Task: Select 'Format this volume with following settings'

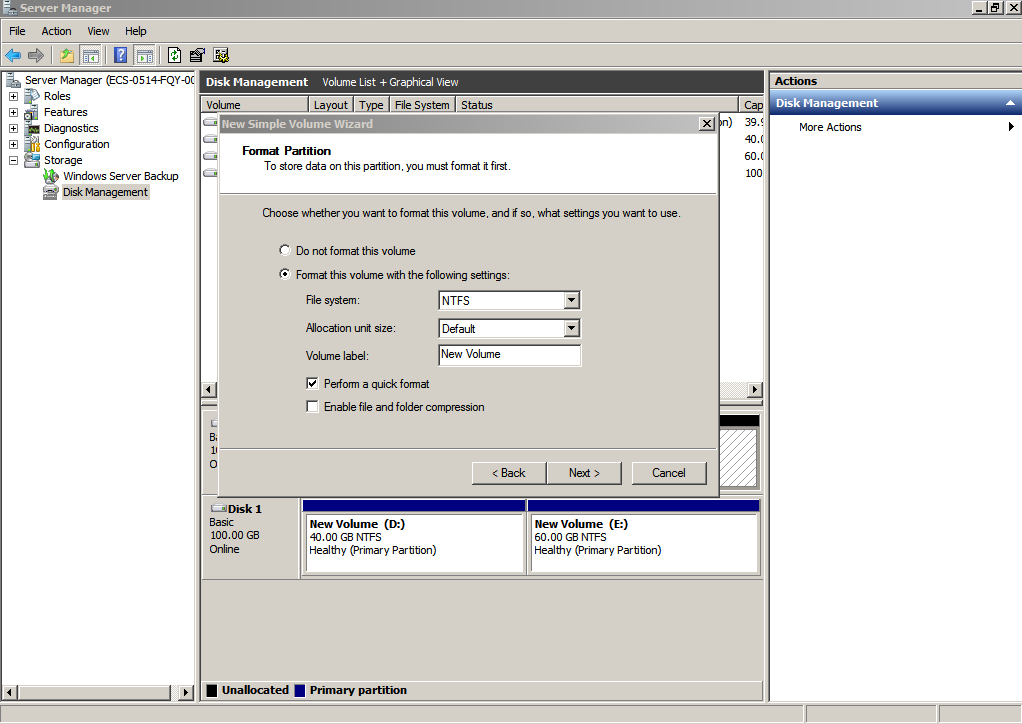Action: (x=285, y=274)
